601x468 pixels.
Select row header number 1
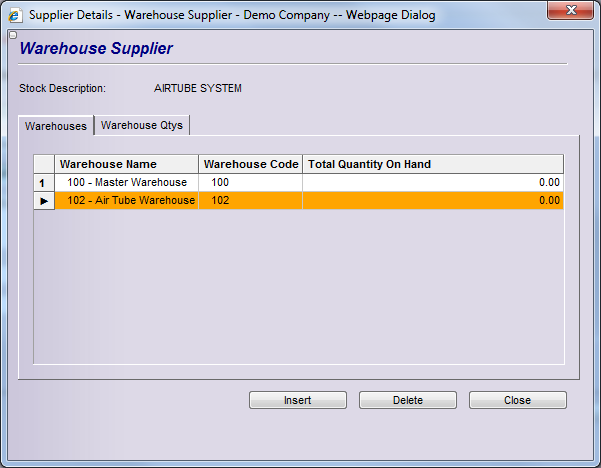[x=42, y=183]
